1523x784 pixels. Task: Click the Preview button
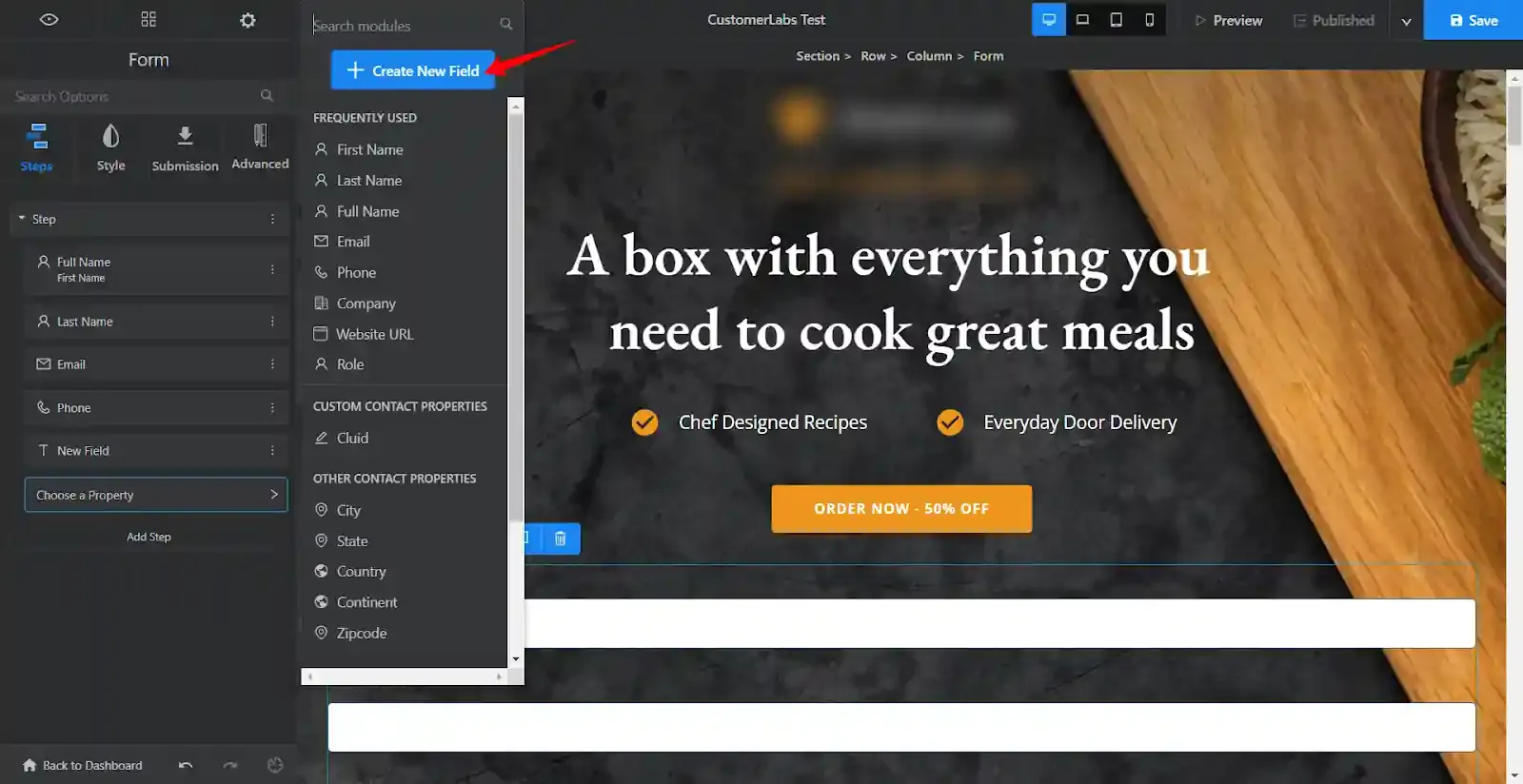coord(1229,20)
